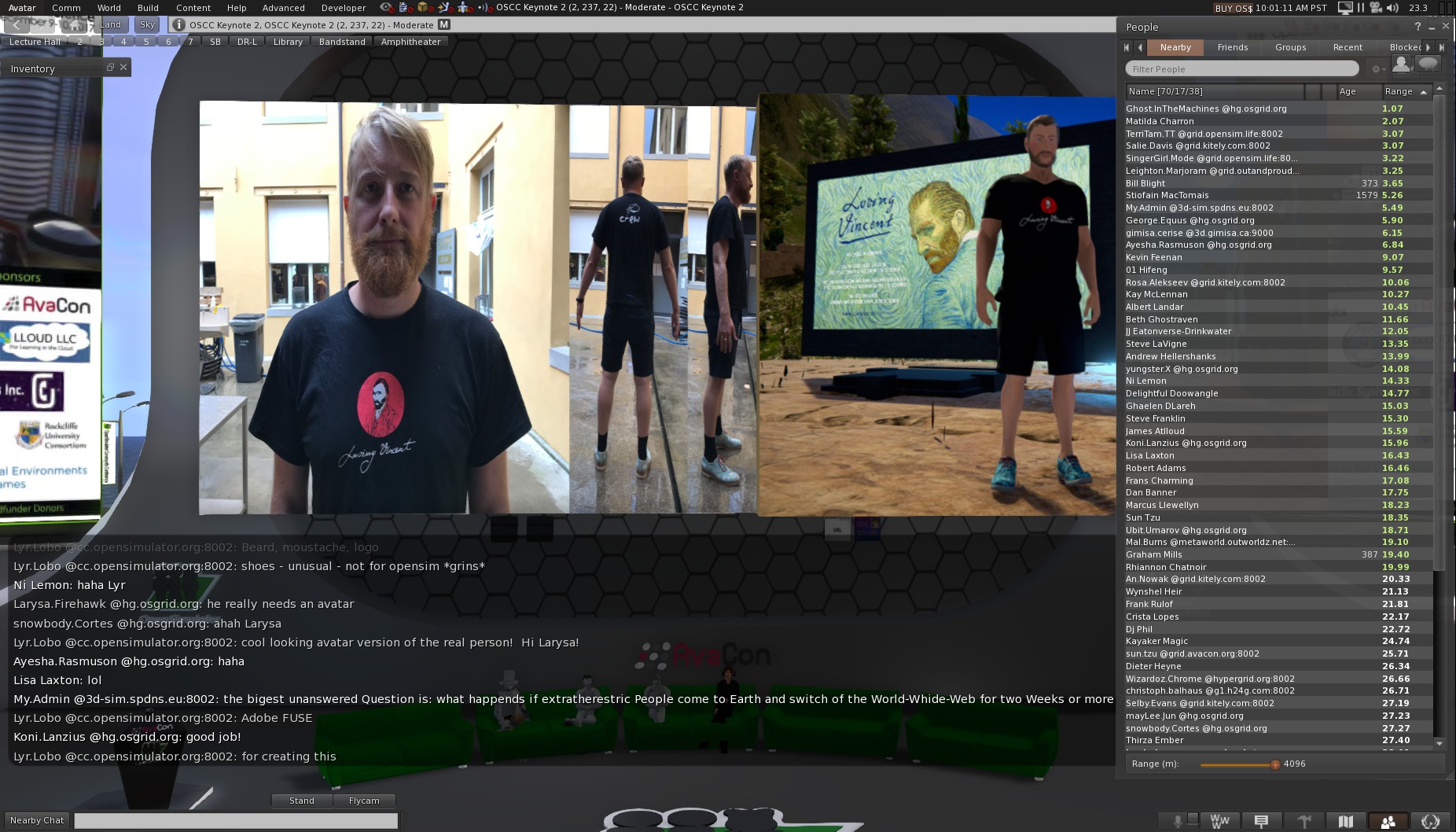The image size is (1456, 832).
Task: Open gear options dropdown in People panel
Action: (1377, 69)
